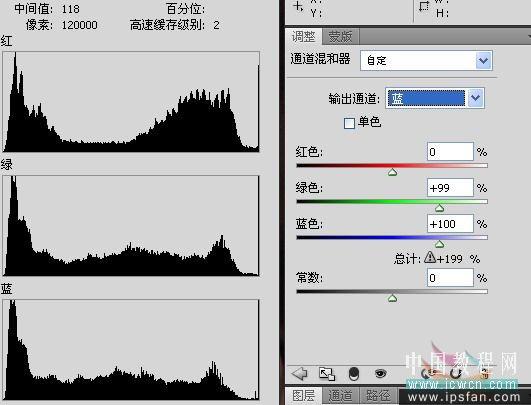Clip adjustment to layer icon
This screenshot has width=531, height=405.
354,374
